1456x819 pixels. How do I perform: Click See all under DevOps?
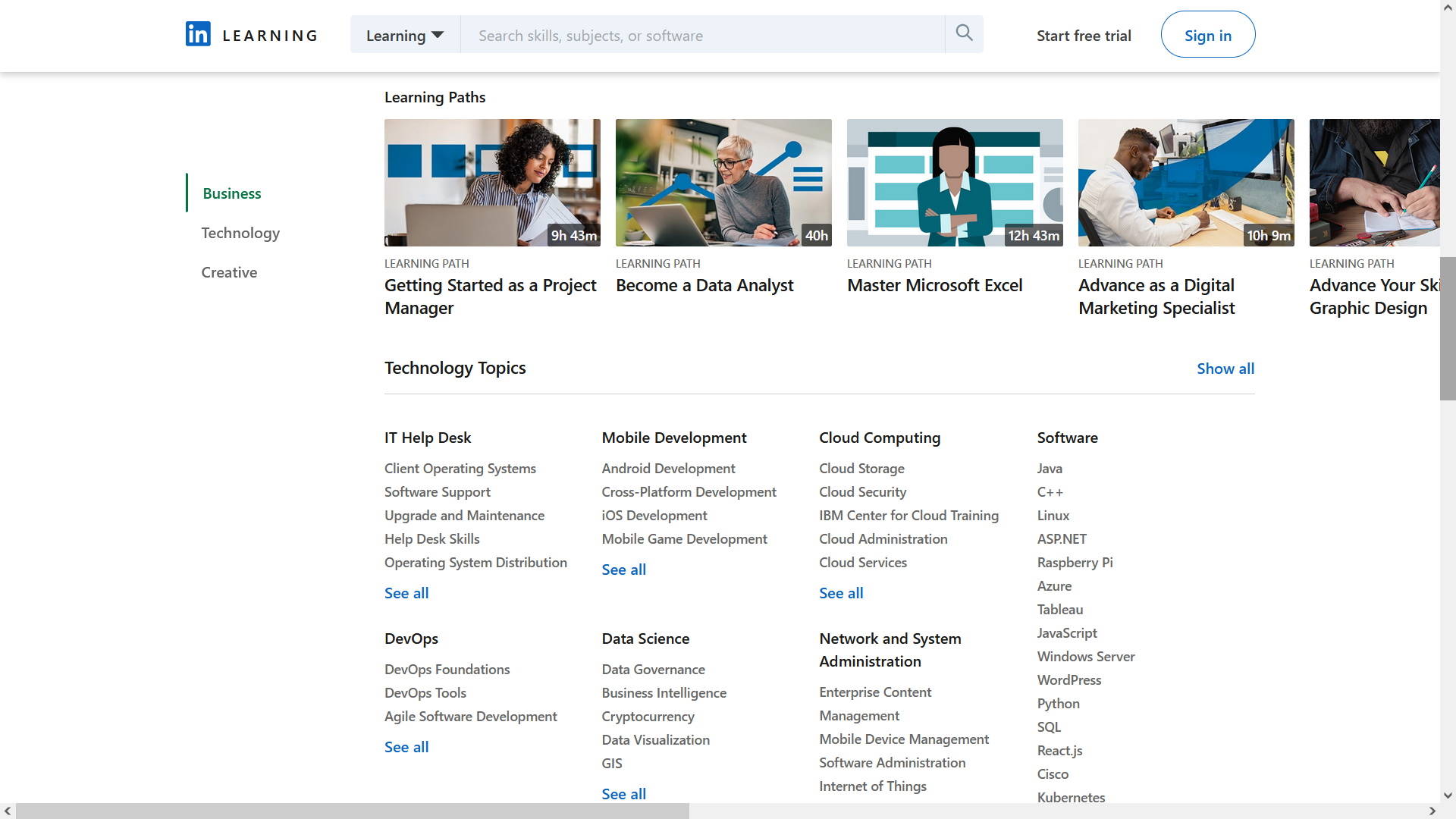pyautogui.click(x=406, y=747)
